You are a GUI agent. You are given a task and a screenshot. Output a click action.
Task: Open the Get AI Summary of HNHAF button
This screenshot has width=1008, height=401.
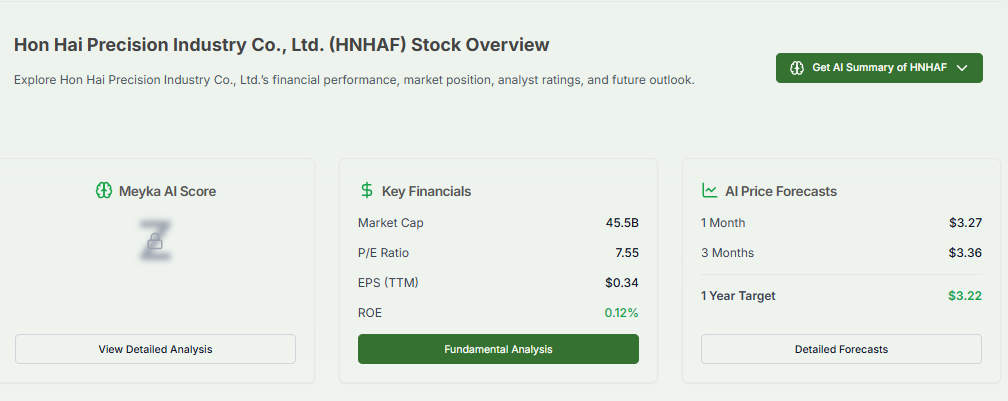(879, 68)
